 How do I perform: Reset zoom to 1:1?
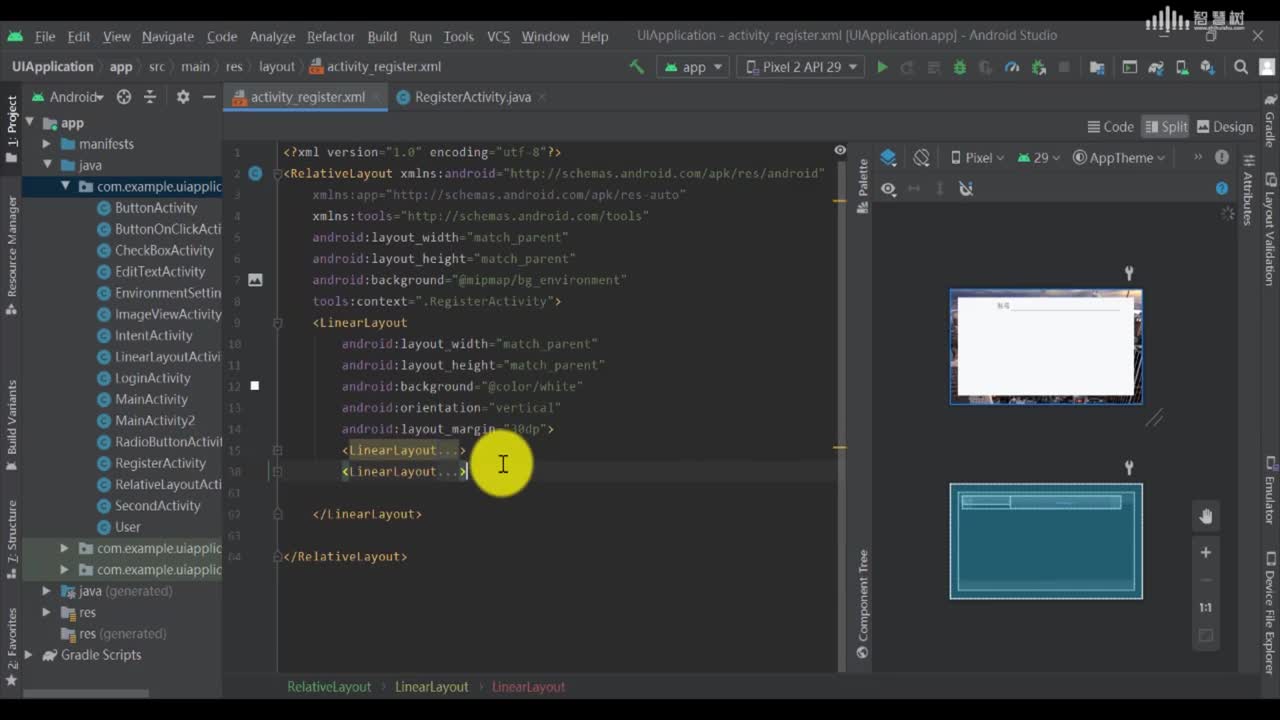point(1206,607)
